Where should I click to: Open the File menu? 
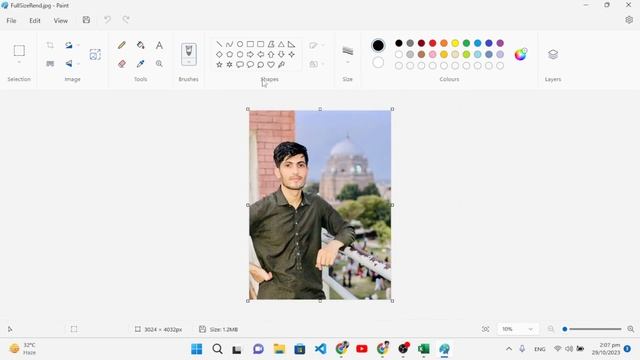pos(11,20)
